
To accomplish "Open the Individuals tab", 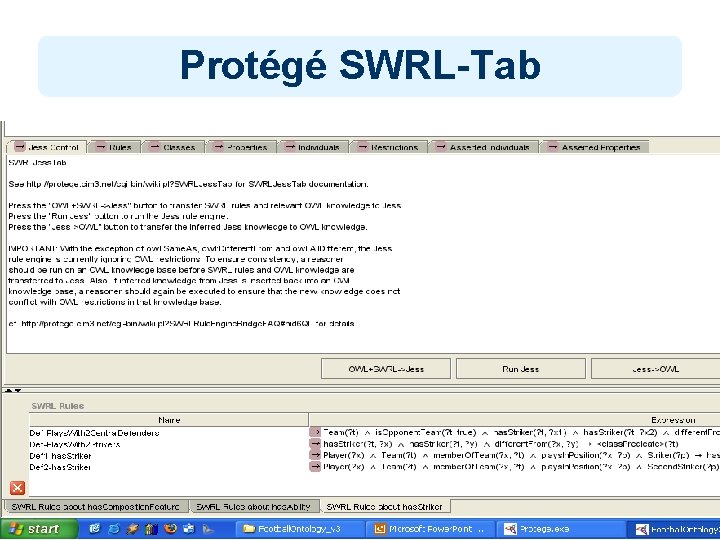I will click(312, 147).
